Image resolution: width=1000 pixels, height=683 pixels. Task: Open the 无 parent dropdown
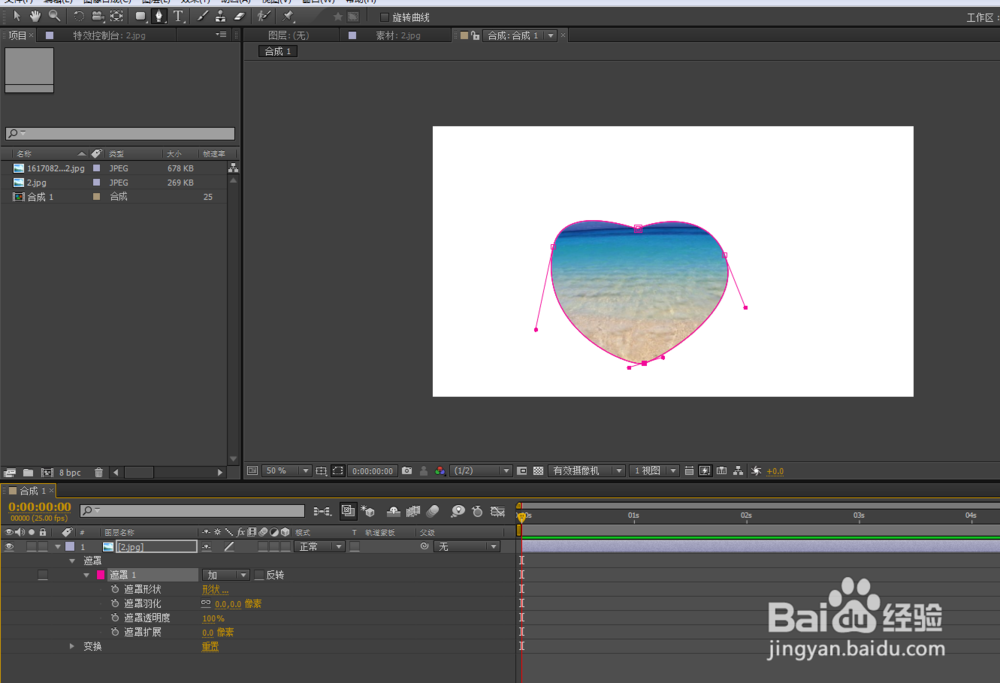point(466,547)
